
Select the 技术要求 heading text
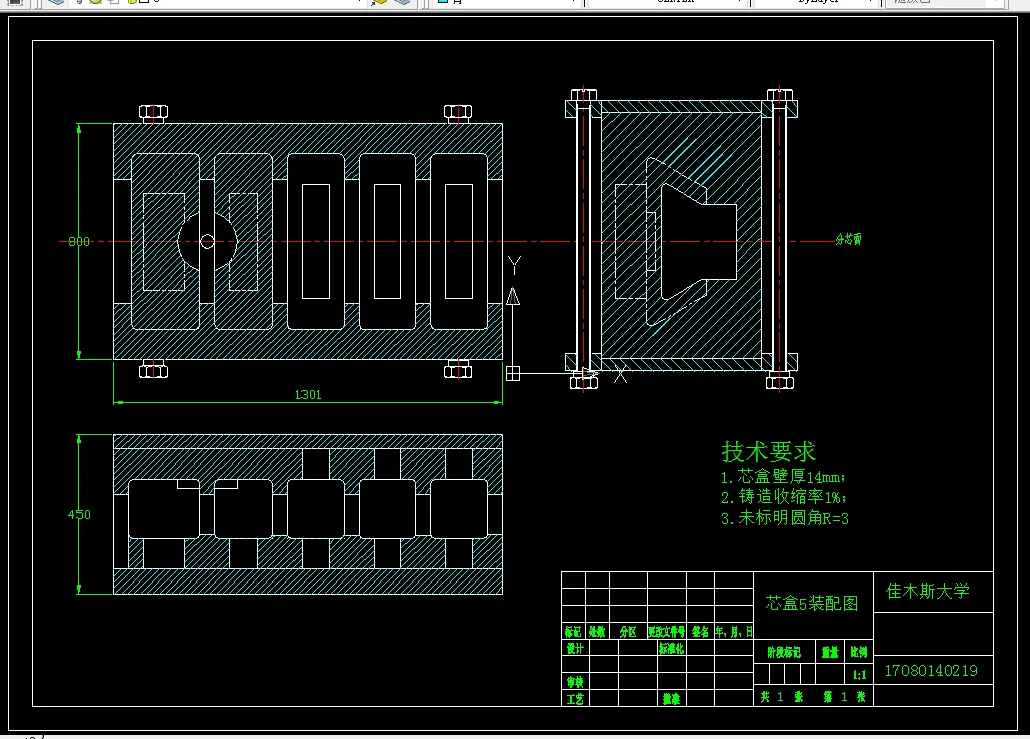pyautogui.click(x=769, y=452)
